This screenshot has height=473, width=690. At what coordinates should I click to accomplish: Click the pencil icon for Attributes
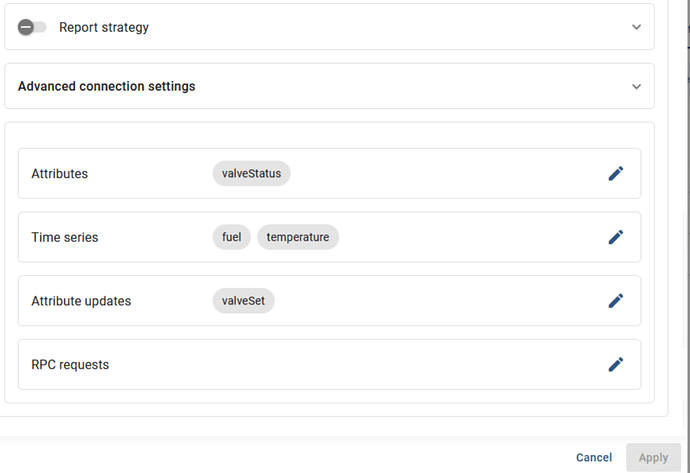click(616, 174)
